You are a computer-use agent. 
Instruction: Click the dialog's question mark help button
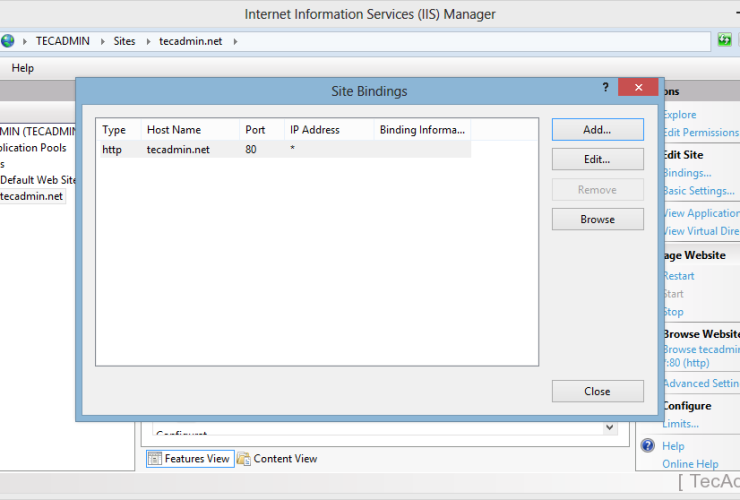[605, 88]
